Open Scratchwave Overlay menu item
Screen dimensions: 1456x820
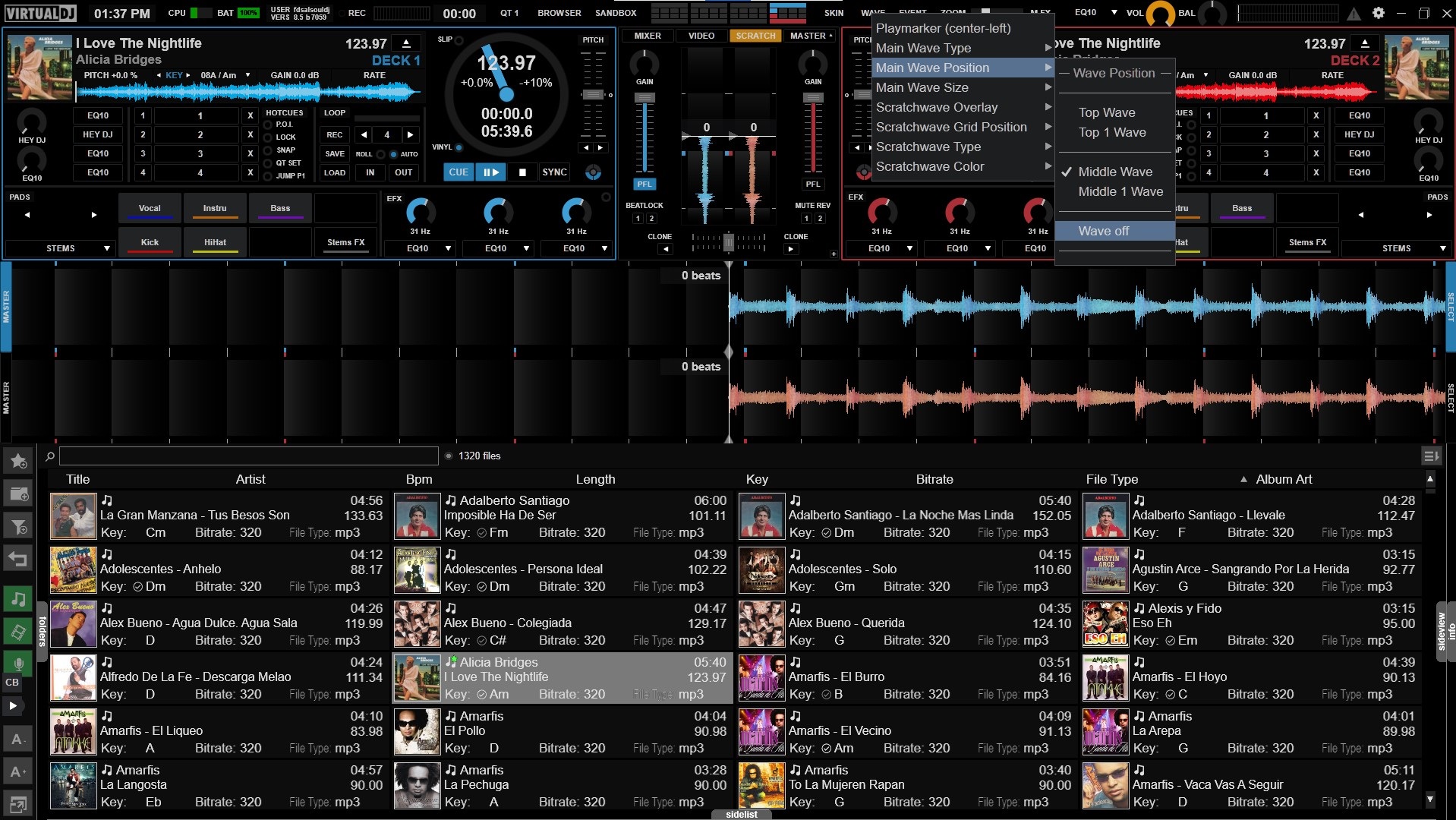point(963,107)
